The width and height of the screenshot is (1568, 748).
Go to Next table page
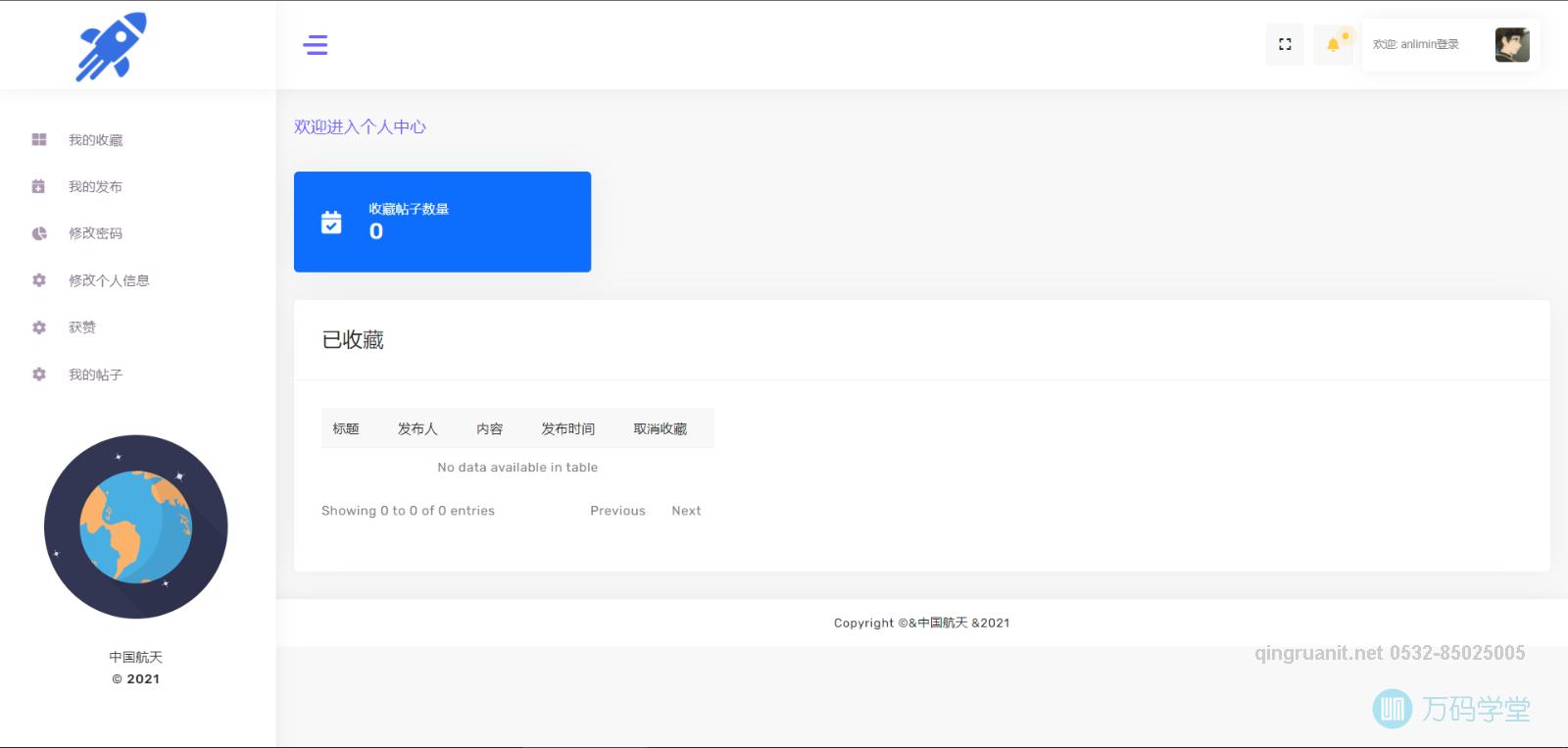click(x=686, y=511)
